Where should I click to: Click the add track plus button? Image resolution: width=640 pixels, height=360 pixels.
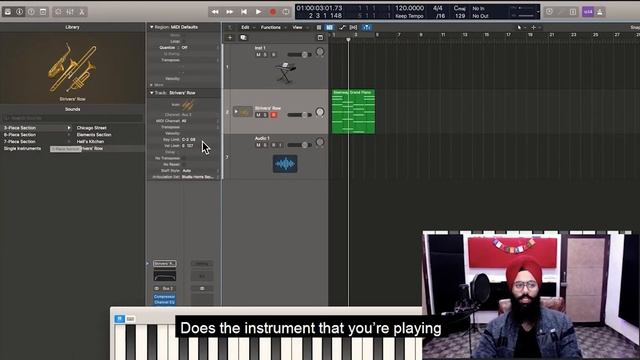230,38
